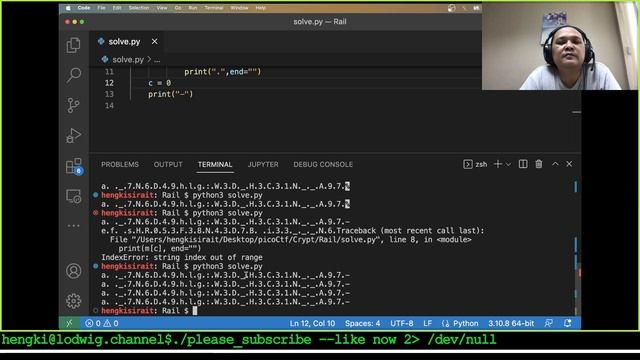Open the Help menu

tap(260, 8)
